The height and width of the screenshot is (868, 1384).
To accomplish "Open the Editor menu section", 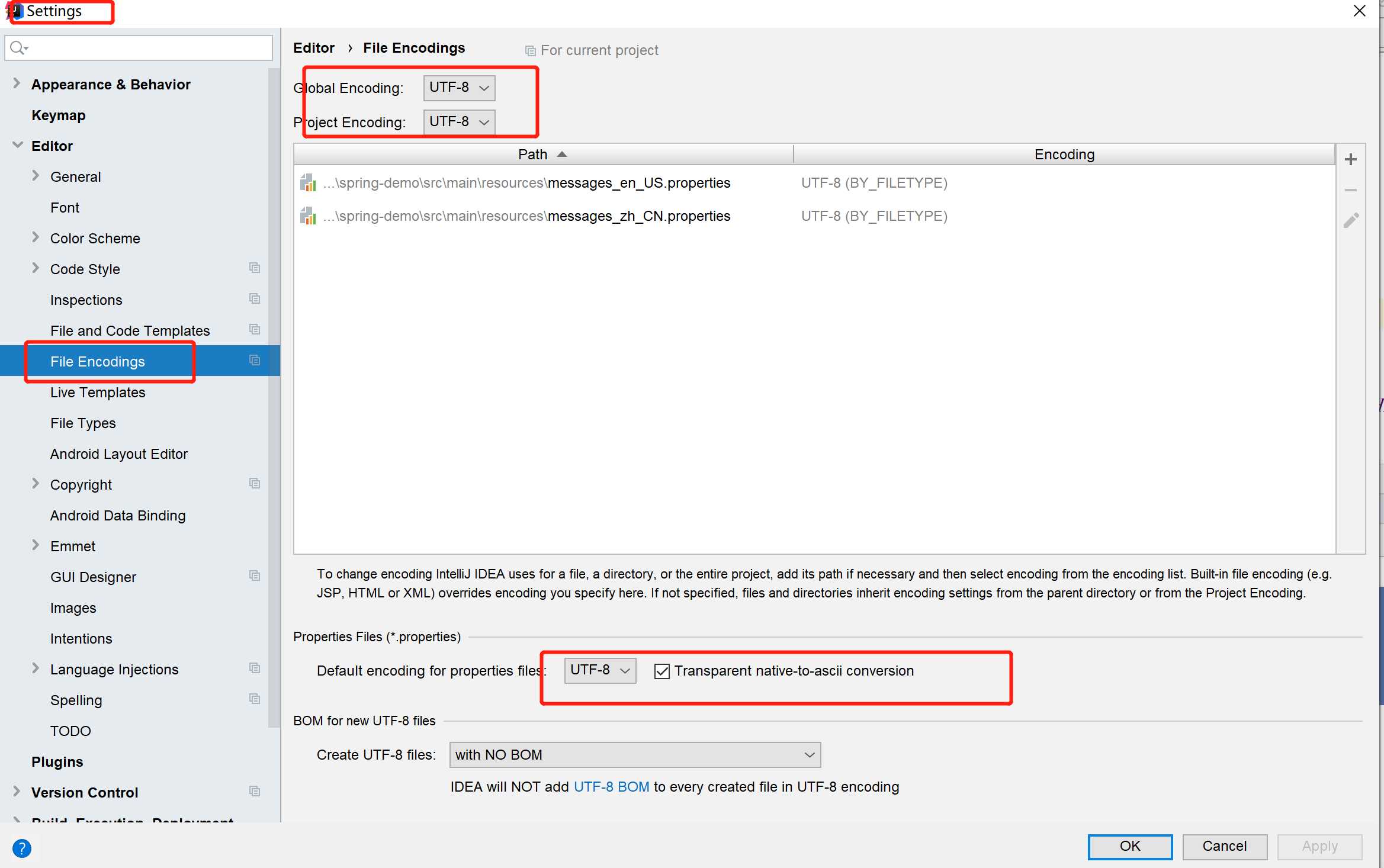I will pyautogui.click(x=52, y=145).
